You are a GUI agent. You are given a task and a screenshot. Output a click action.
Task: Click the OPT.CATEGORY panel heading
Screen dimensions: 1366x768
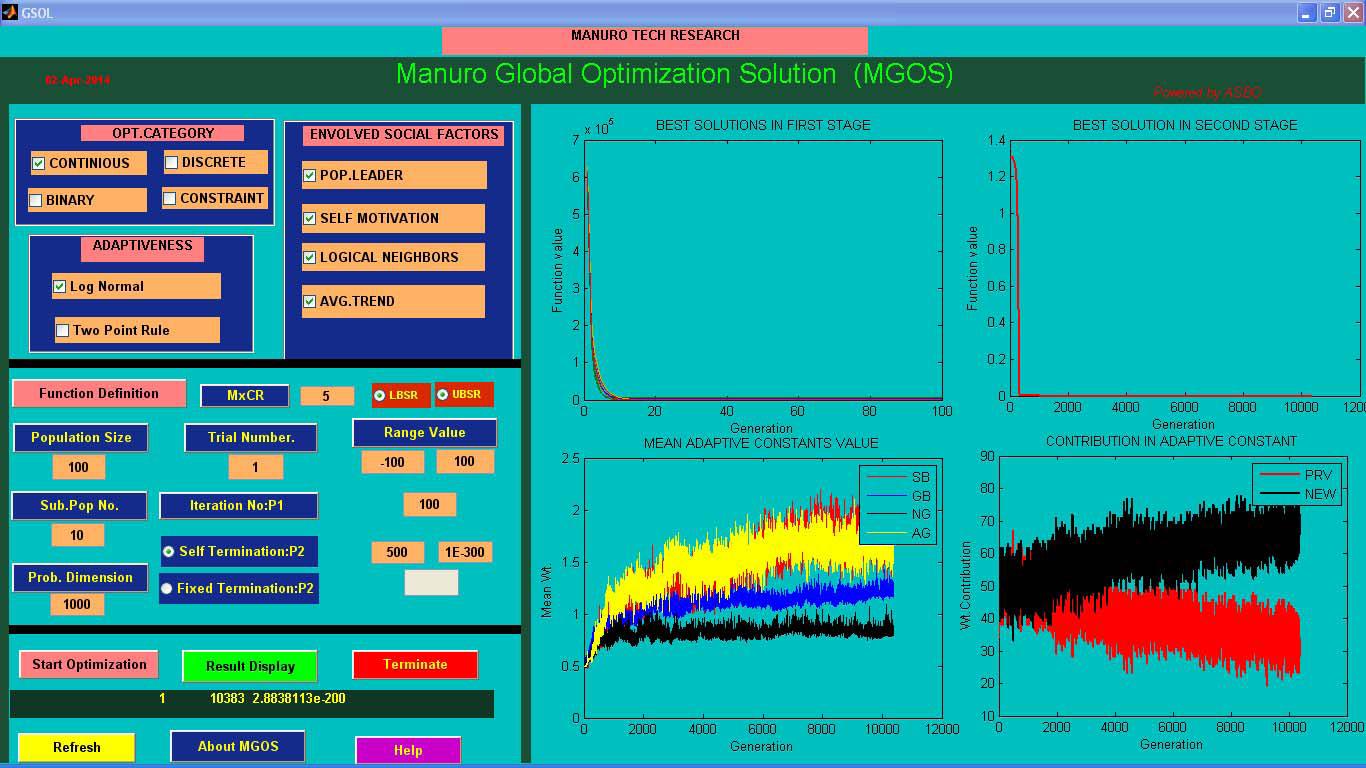pyautogui.click(x=163, y=133)
